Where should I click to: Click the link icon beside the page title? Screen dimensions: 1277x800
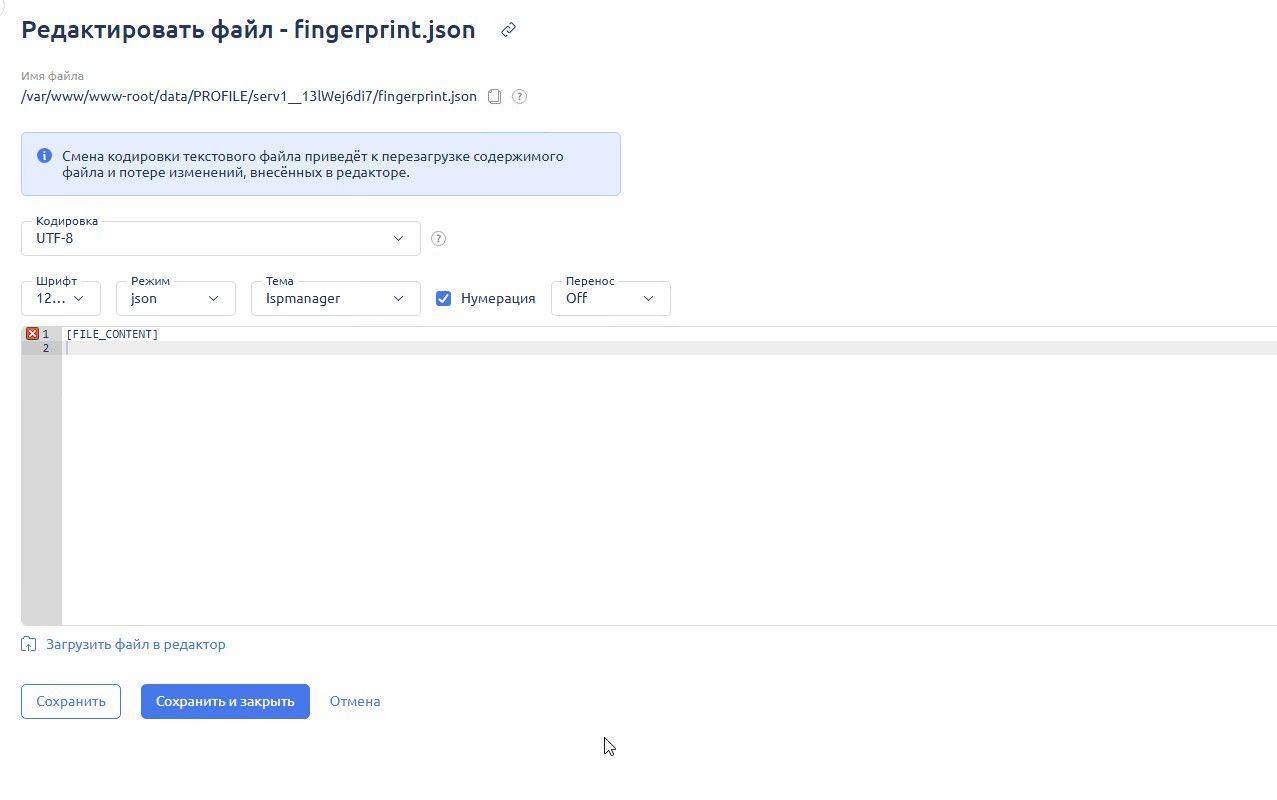(507, 30)
